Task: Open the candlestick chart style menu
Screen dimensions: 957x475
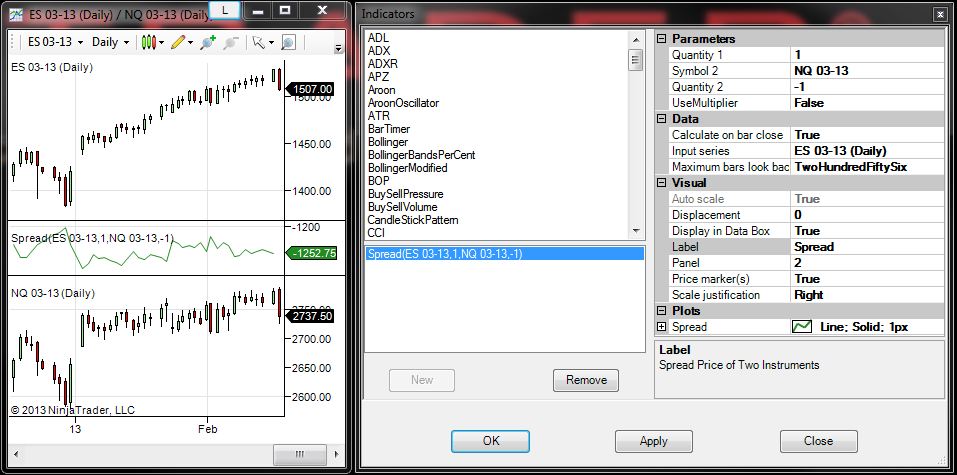Action: (x=153, y=42)
